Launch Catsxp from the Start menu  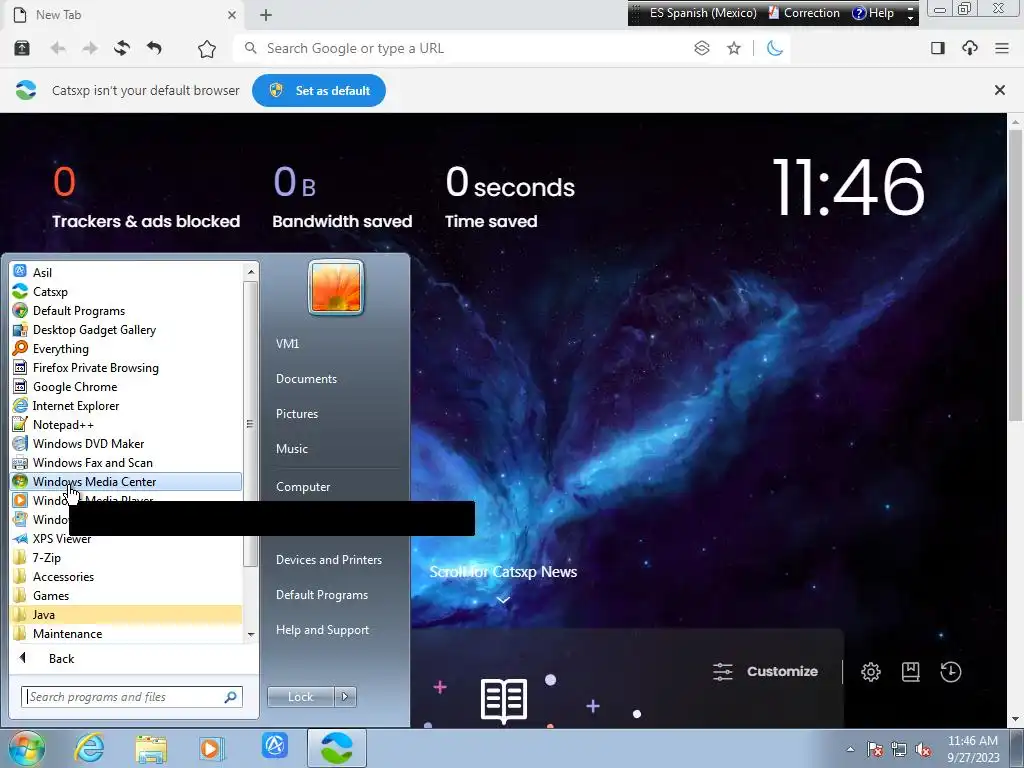coord(126,291)
